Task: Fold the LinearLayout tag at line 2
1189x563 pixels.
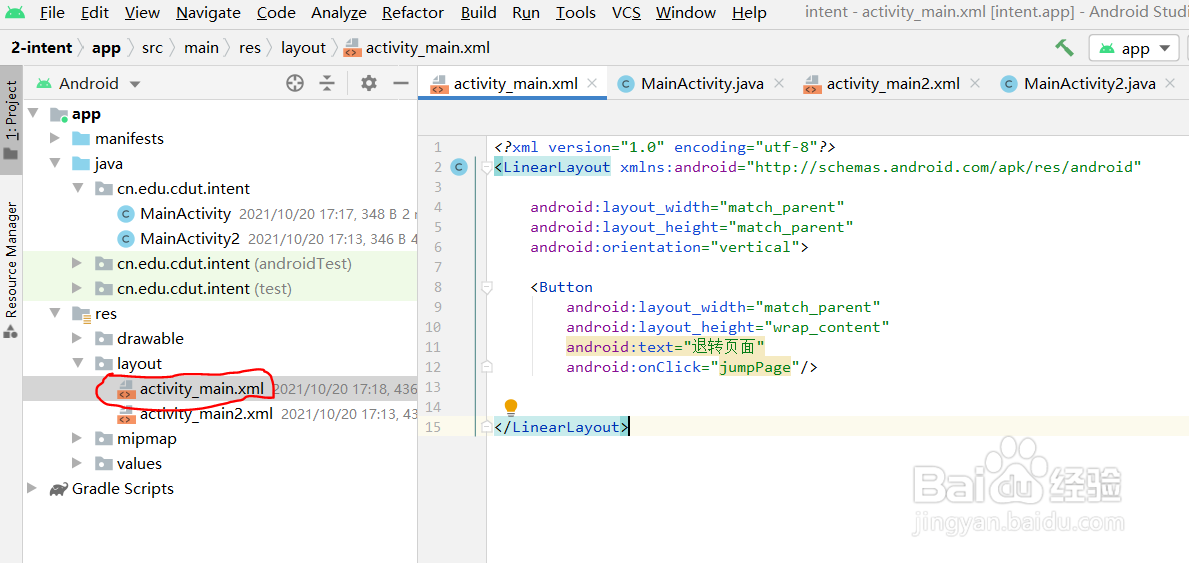Action: tap(487, 168)
